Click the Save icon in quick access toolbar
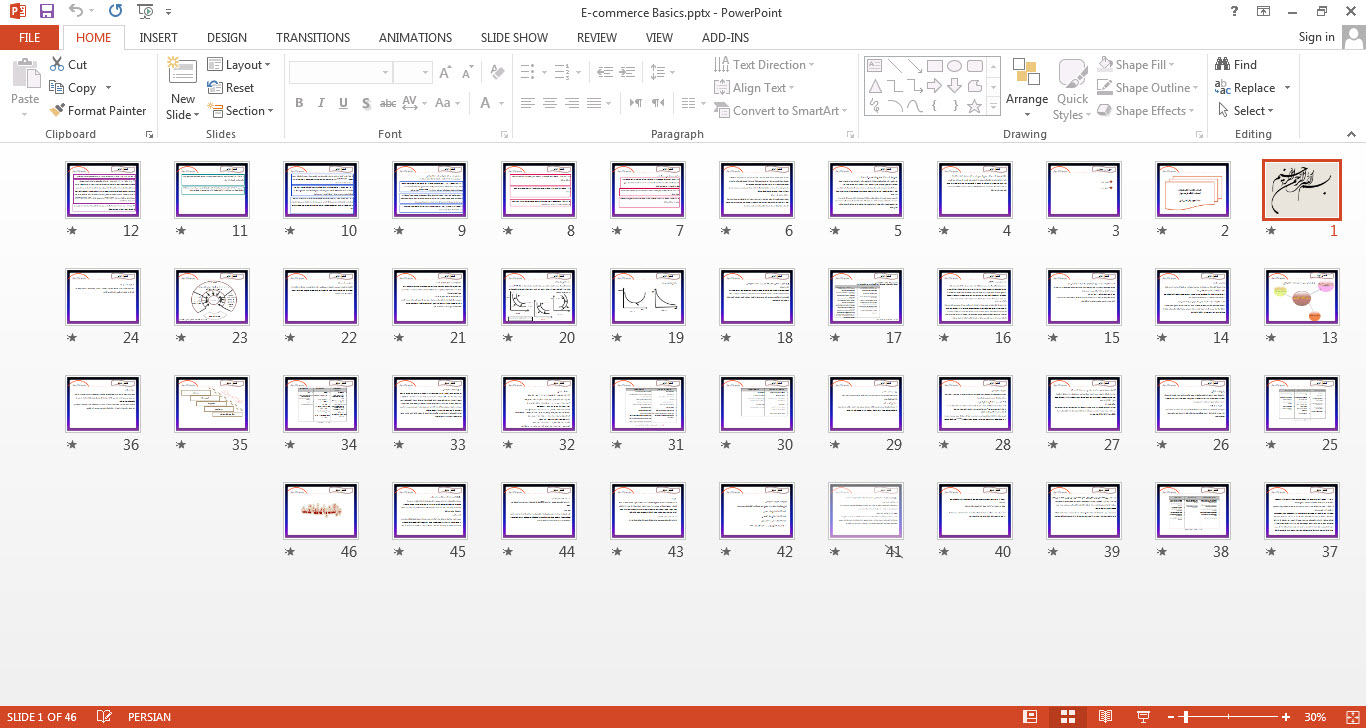Image resolution: width=1366 pixels, height=728 pixels. pos(47,12)
